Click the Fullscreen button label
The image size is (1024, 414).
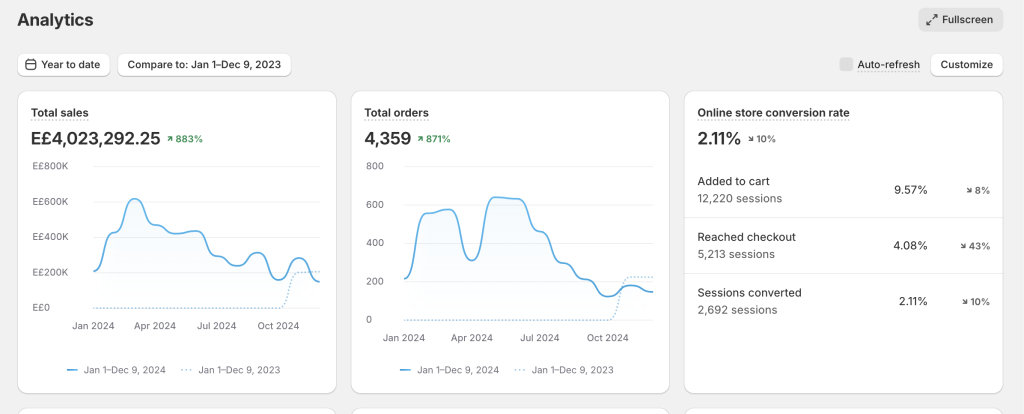[x=967, y=20]
